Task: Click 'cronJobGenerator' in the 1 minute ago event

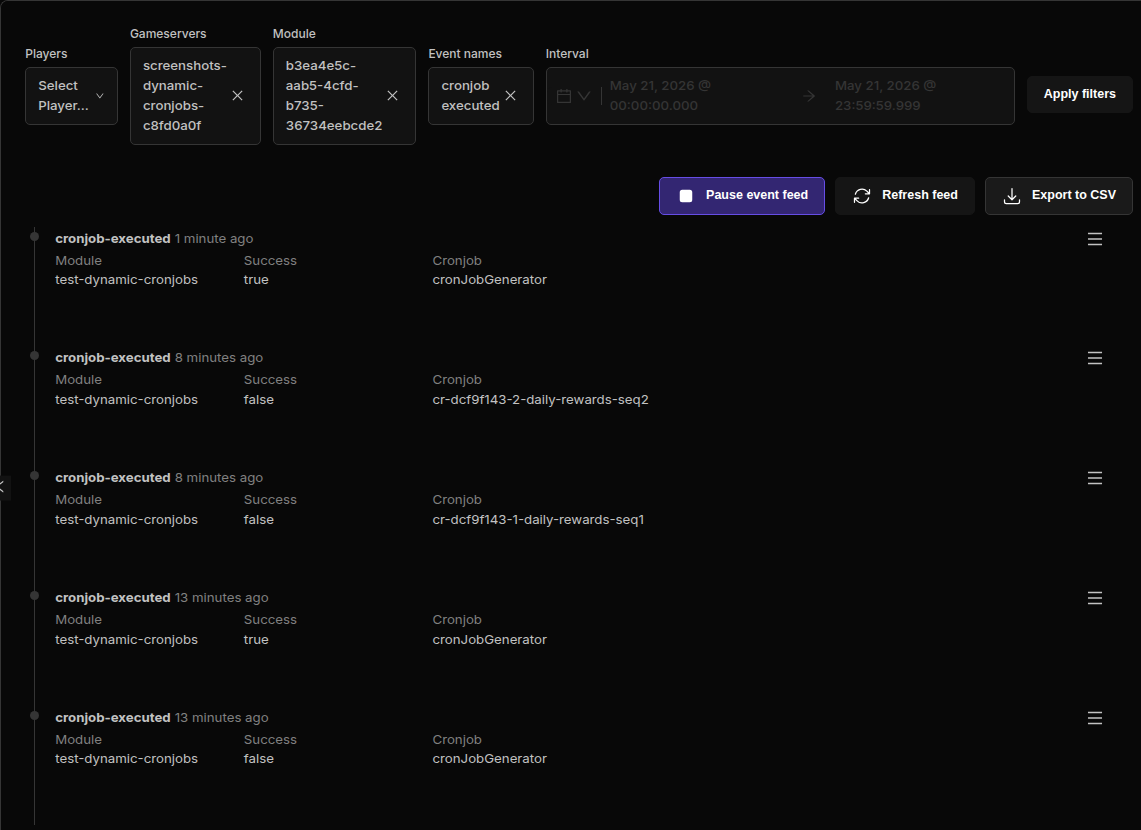Action: [x=489, y=280]
